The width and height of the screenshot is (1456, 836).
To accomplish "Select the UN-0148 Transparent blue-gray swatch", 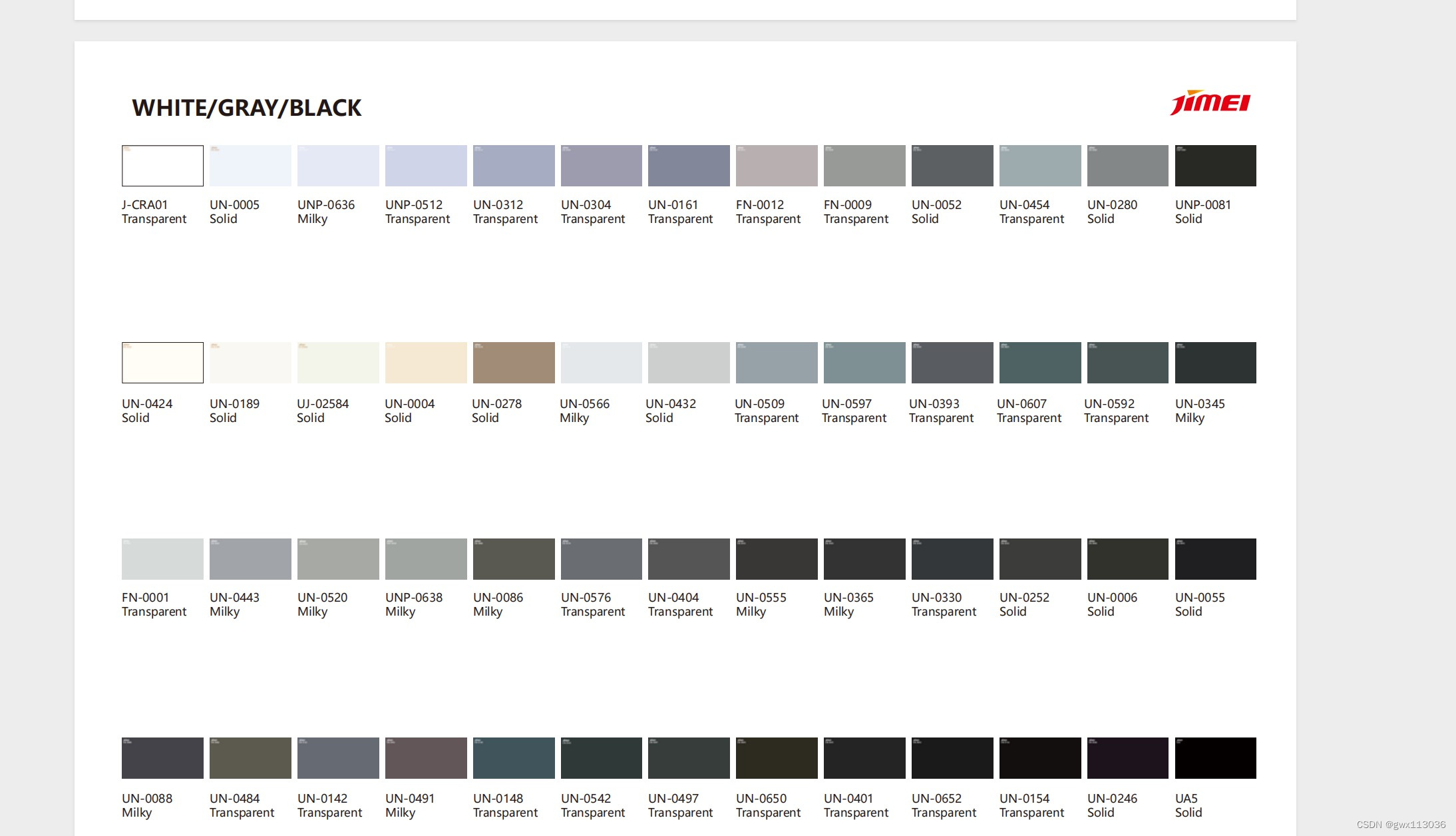I will pos(513,758).
